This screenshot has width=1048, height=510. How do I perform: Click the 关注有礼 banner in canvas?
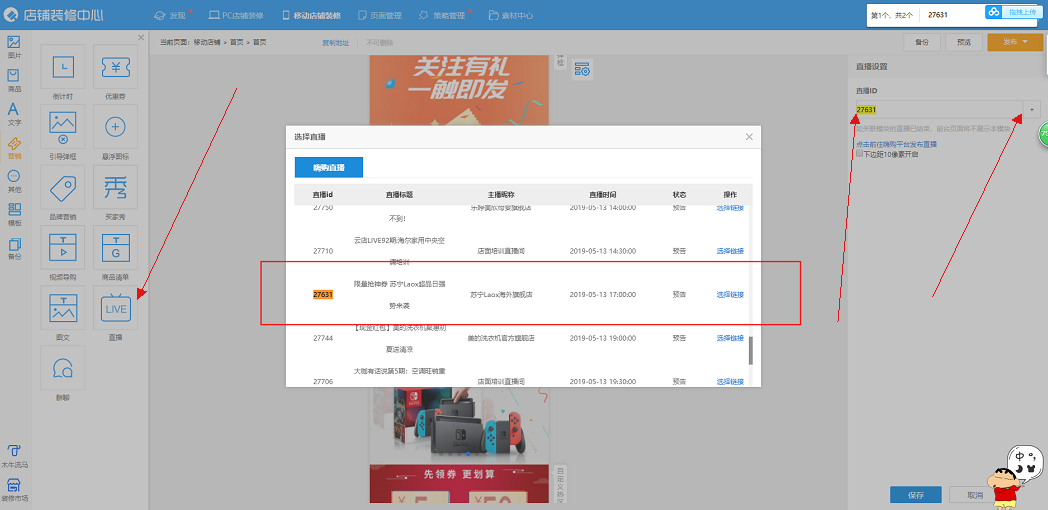tap(459, 90)
